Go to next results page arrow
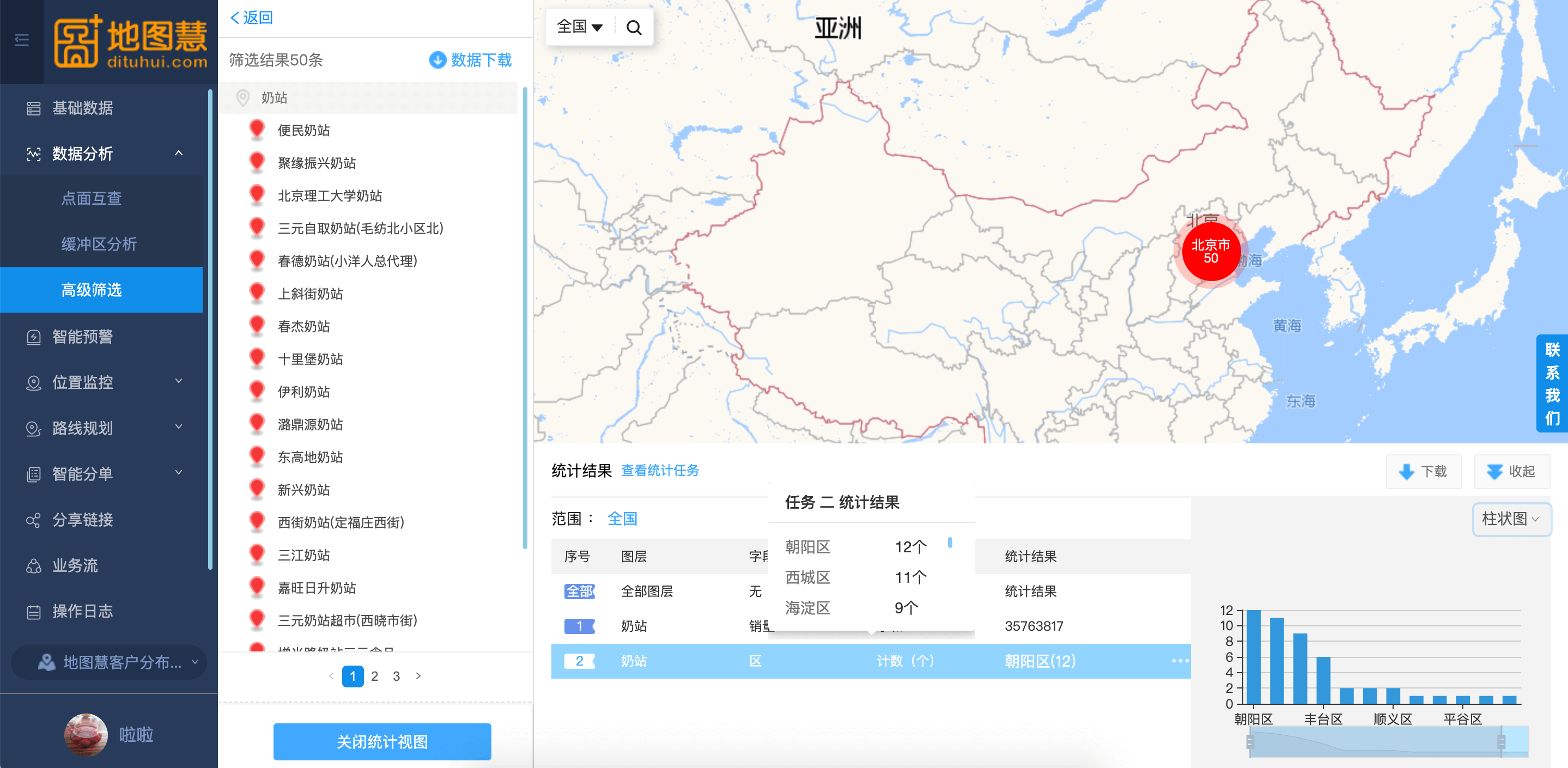 (x=418, y=676)
